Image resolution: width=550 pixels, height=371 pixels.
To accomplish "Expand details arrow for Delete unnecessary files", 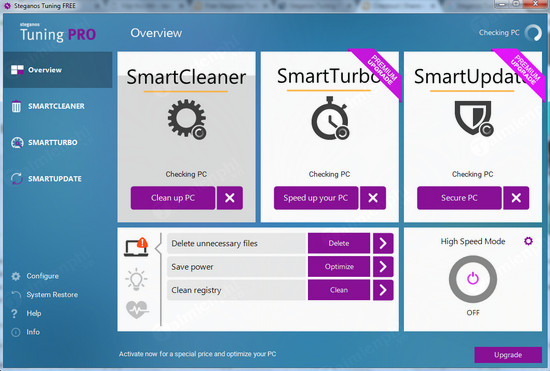I will tap(383, 243).
